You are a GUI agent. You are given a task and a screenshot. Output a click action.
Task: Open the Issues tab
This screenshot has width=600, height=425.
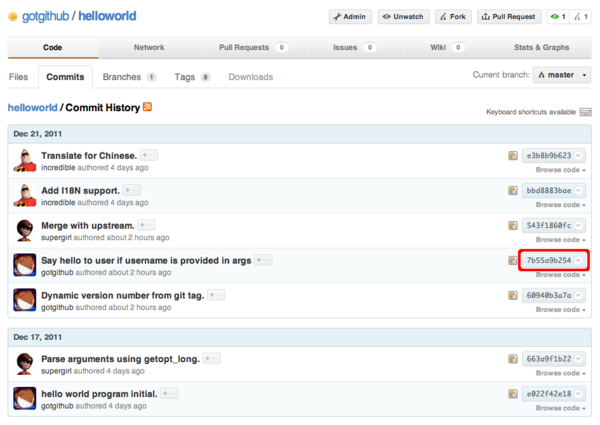coord(354,47)
